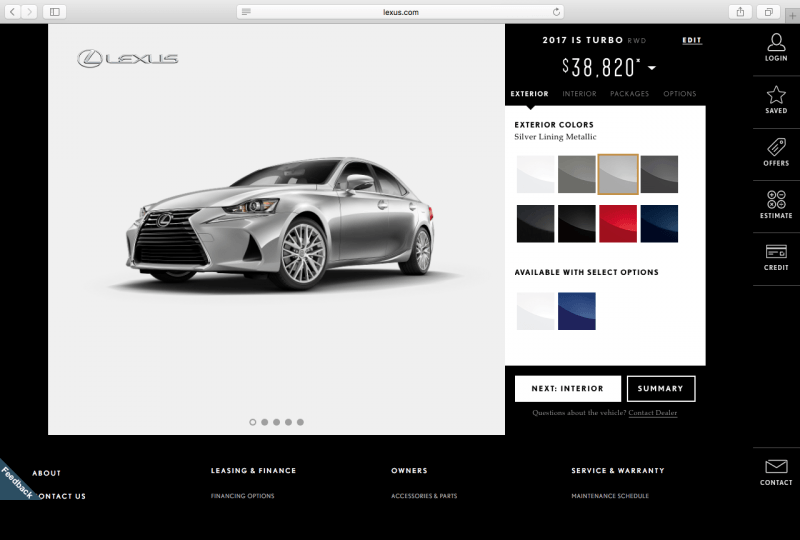Viewport: 800px width, 540px height.
Task: Select white swatch under select options
Action: (x=535, y=311)
